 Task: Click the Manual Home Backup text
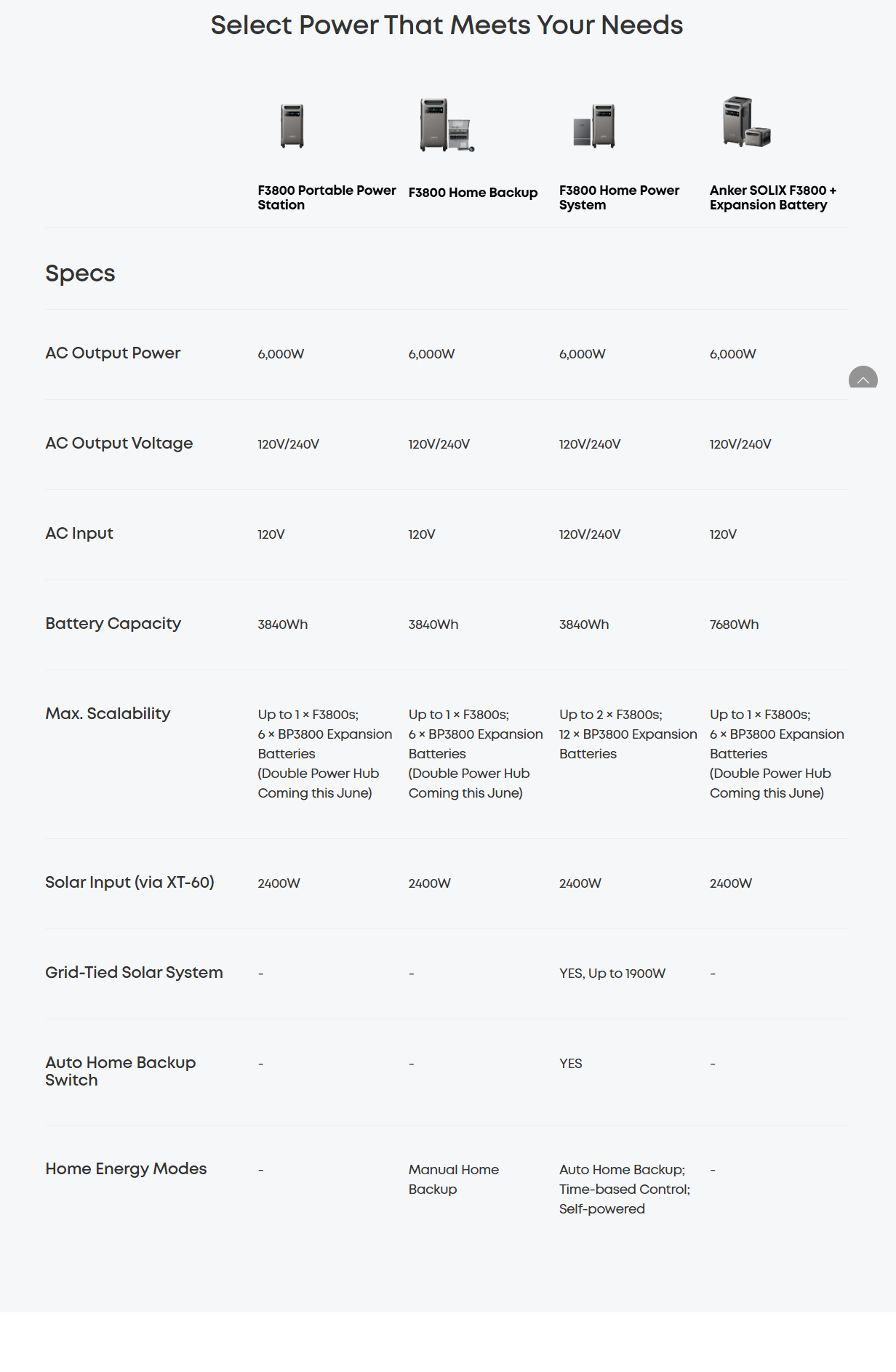[453, 1179]
